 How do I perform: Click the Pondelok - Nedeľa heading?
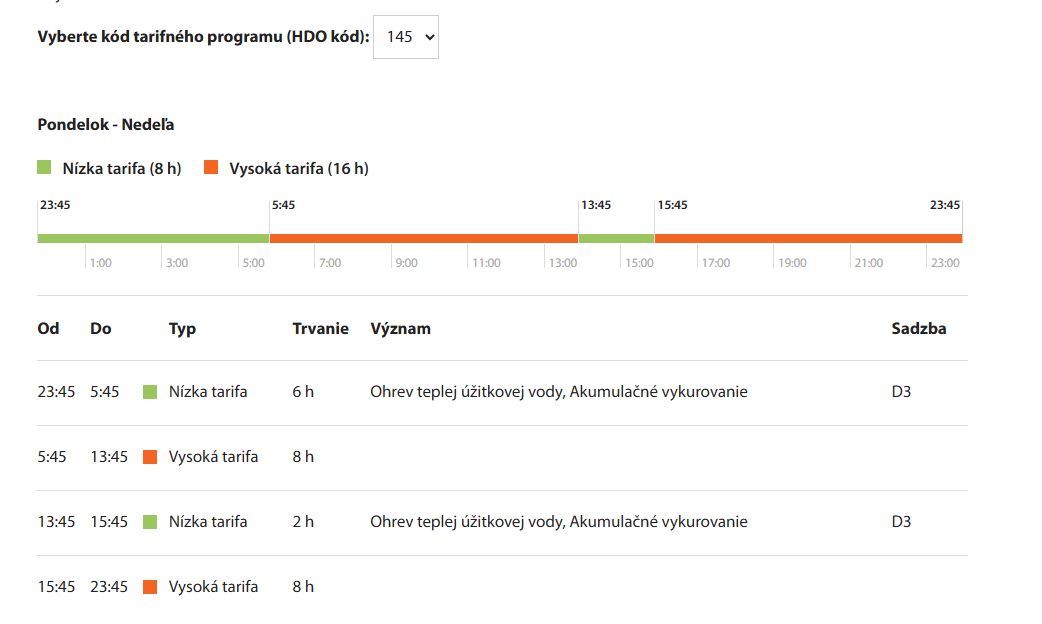point(106,124)
